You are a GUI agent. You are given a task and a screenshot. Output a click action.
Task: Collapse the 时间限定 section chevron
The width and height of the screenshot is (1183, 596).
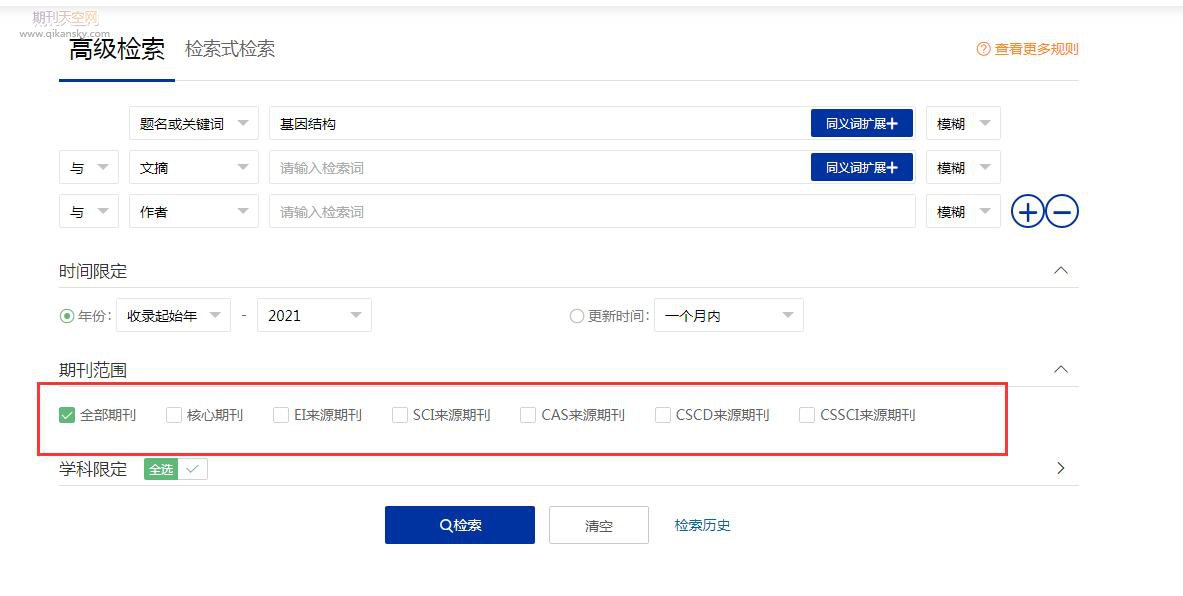point(1061,271)
